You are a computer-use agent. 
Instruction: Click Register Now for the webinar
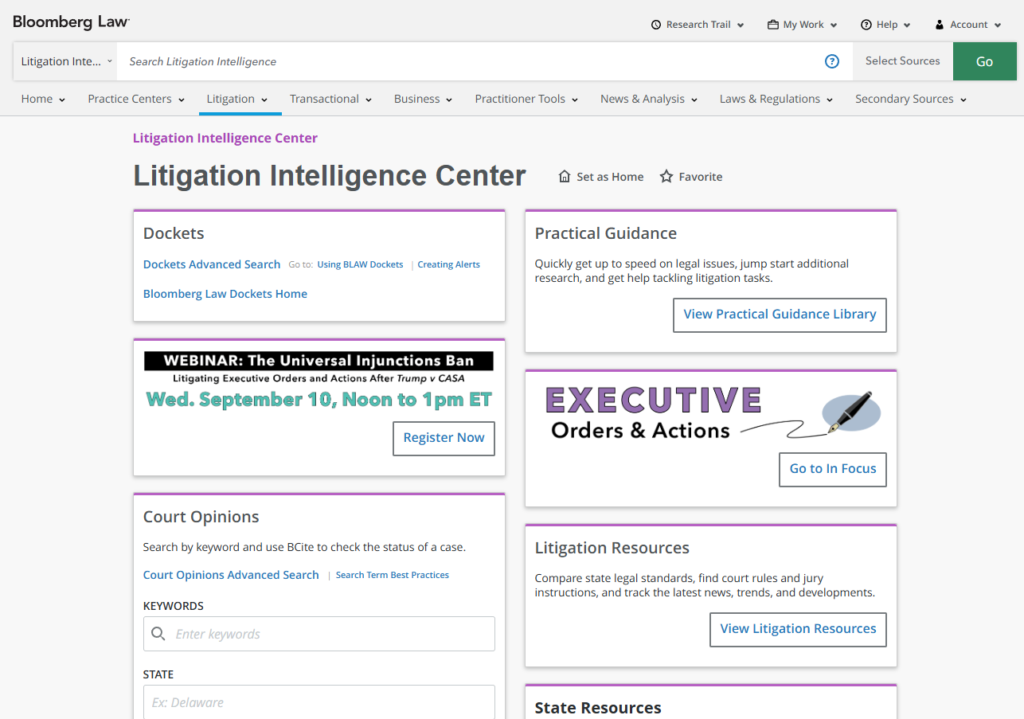(x=443, y=438)
